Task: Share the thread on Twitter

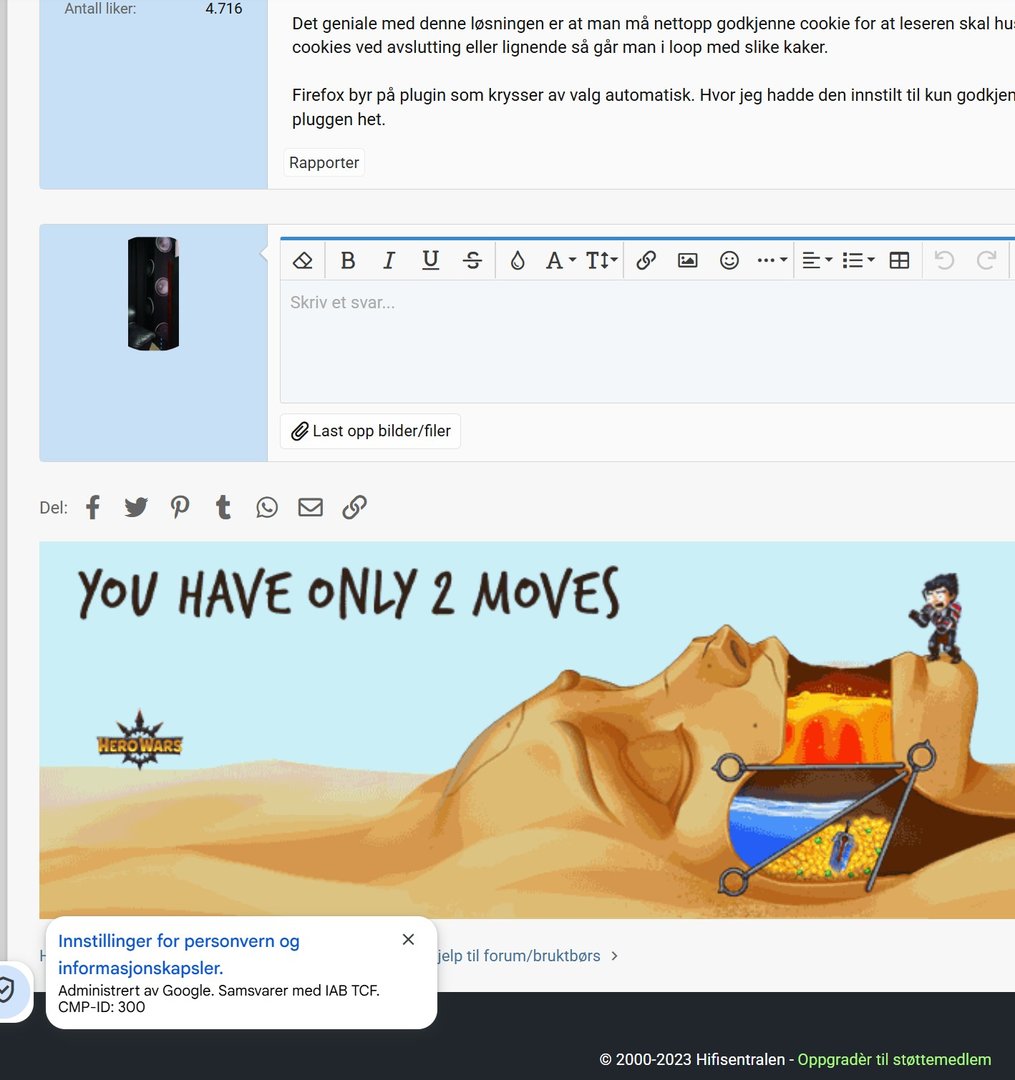Action: 136,508
